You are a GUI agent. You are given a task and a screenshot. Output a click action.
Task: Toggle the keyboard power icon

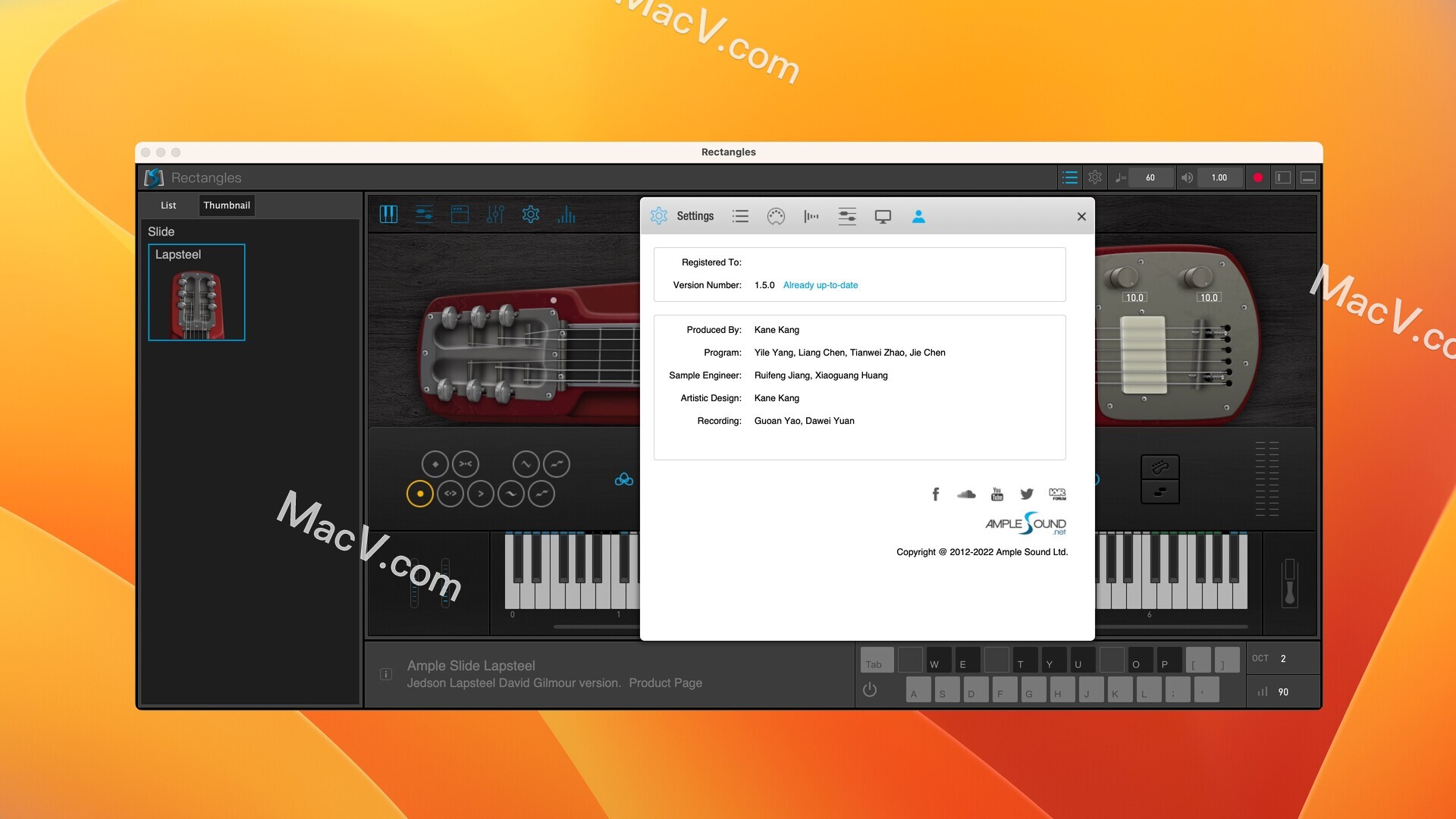click(x=870, y=690)
